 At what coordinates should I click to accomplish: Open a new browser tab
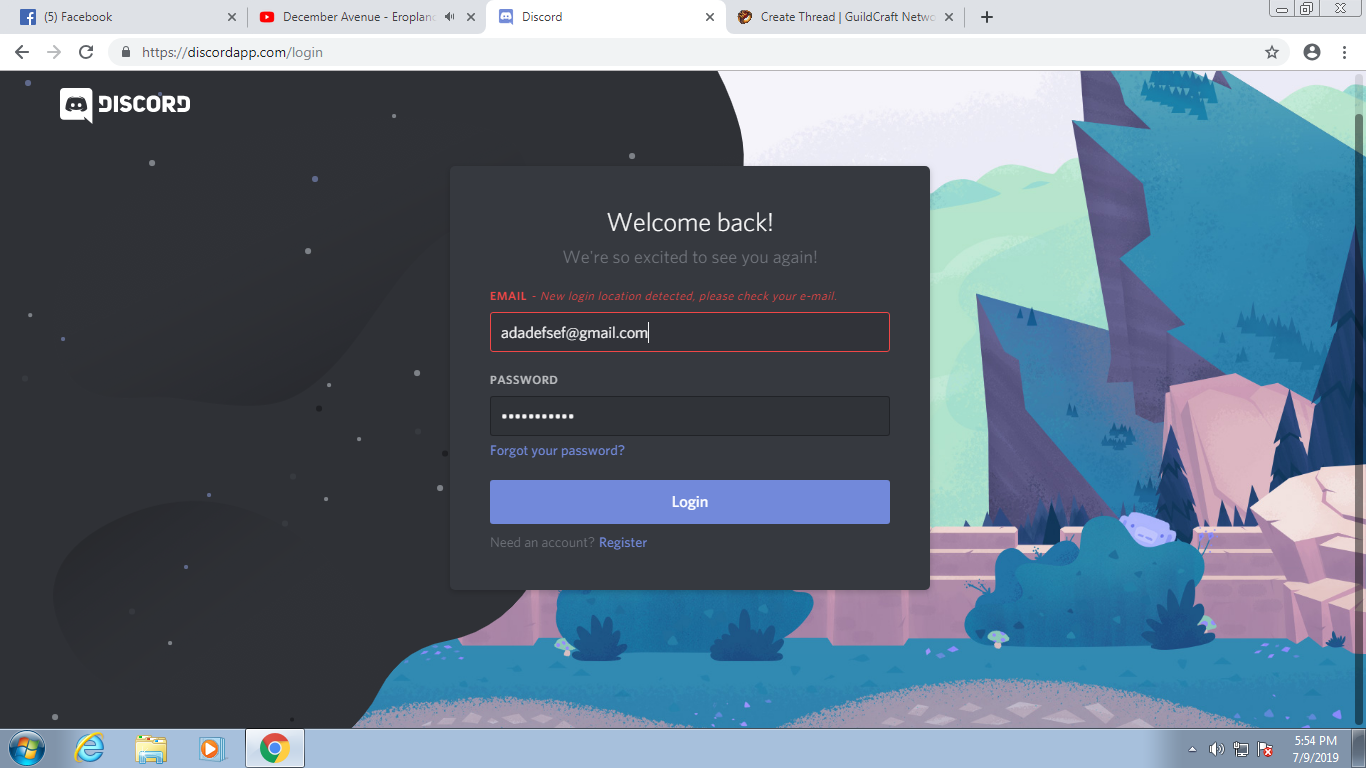tap(987, 17)
